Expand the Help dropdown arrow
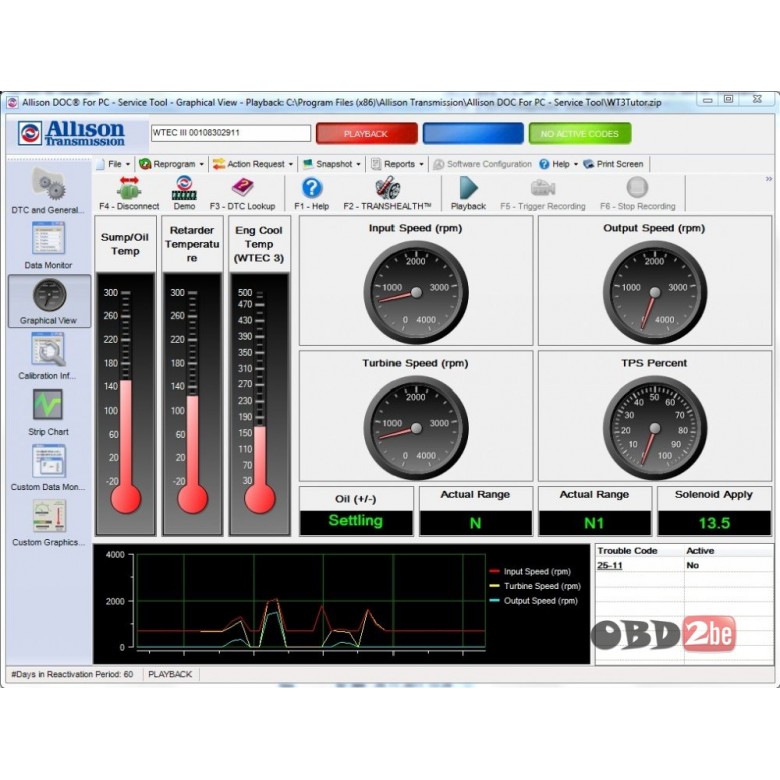 point(576,165)
